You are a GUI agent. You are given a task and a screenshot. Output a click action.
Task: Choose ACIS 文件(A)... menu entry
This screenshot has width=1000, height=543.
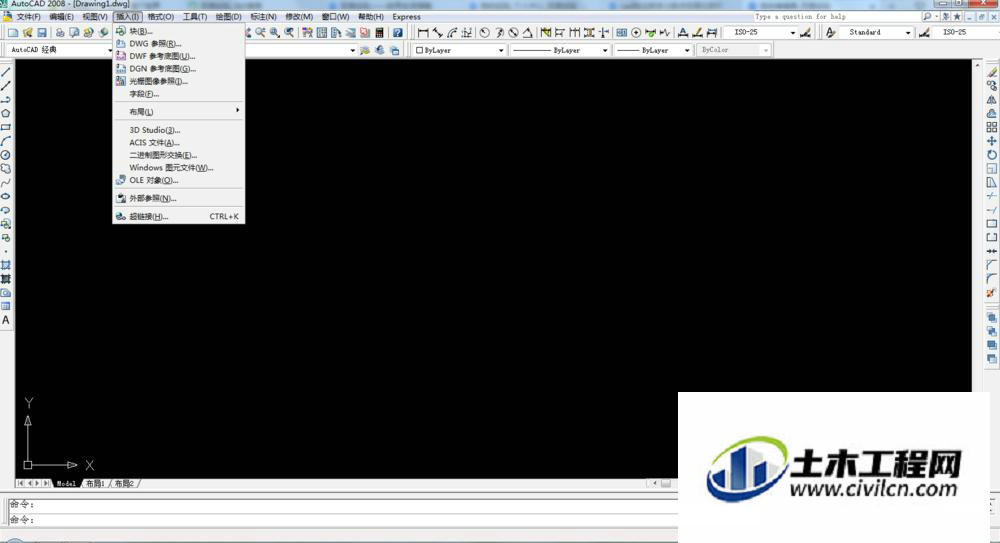[178, 142]
